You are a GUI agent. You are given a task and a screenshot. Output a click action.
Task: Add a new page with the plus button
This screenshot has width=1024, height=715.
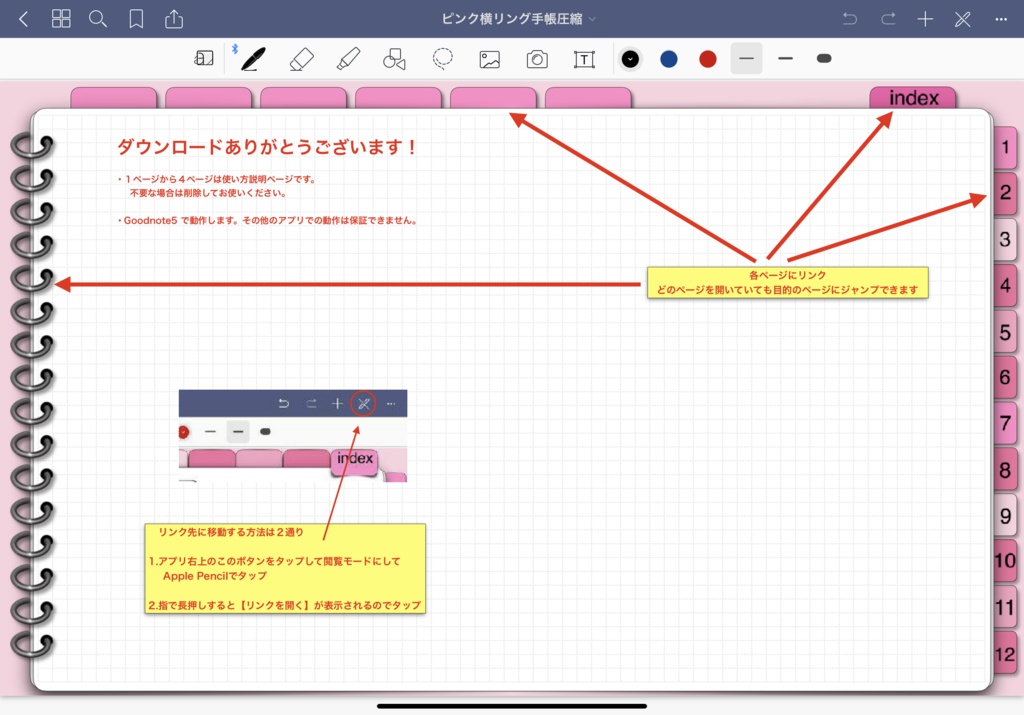coord(925,18)
